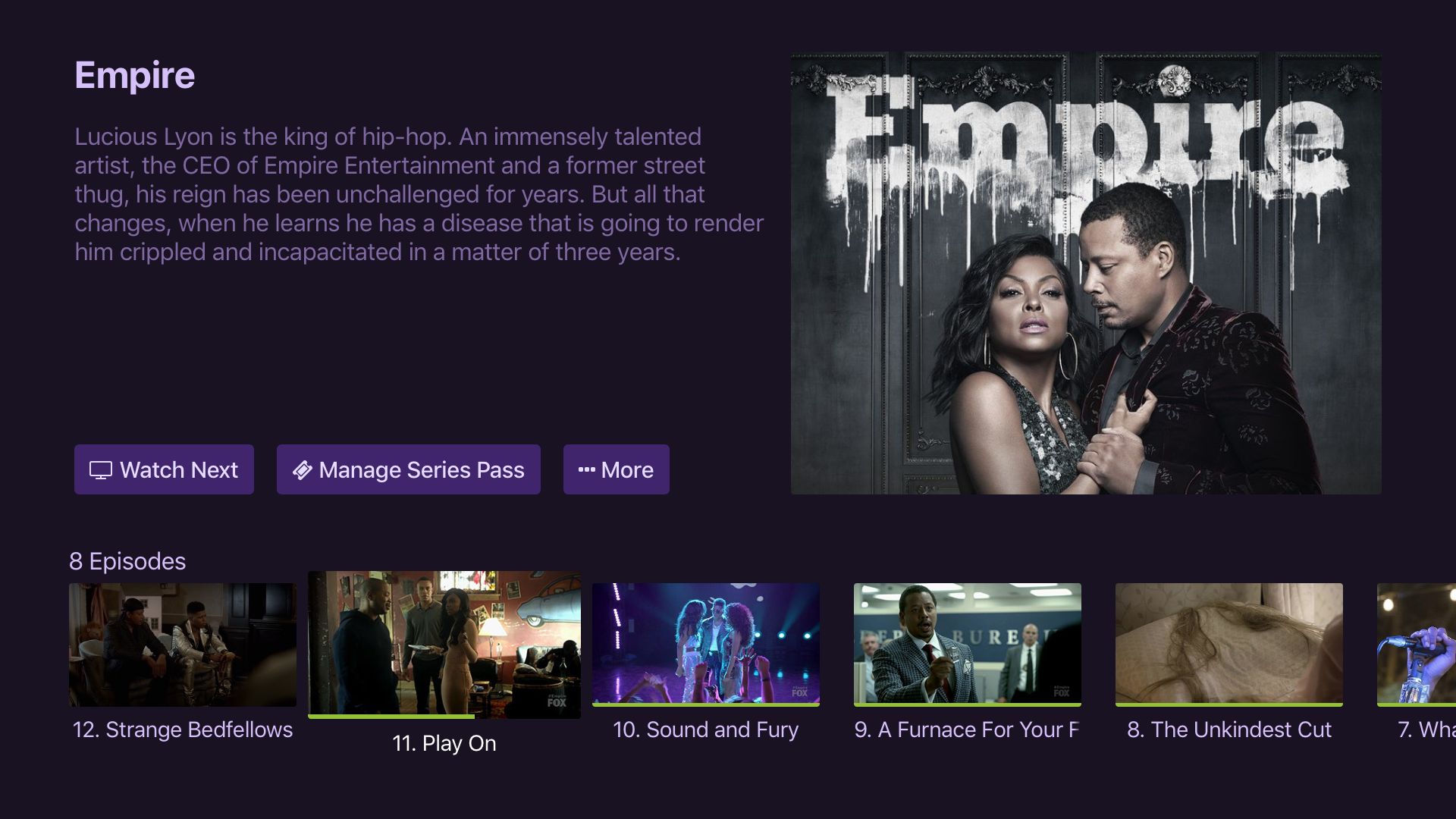
Task: Click the ticket icon in Manage Series Pass
Action: click(x=302, y=470)
